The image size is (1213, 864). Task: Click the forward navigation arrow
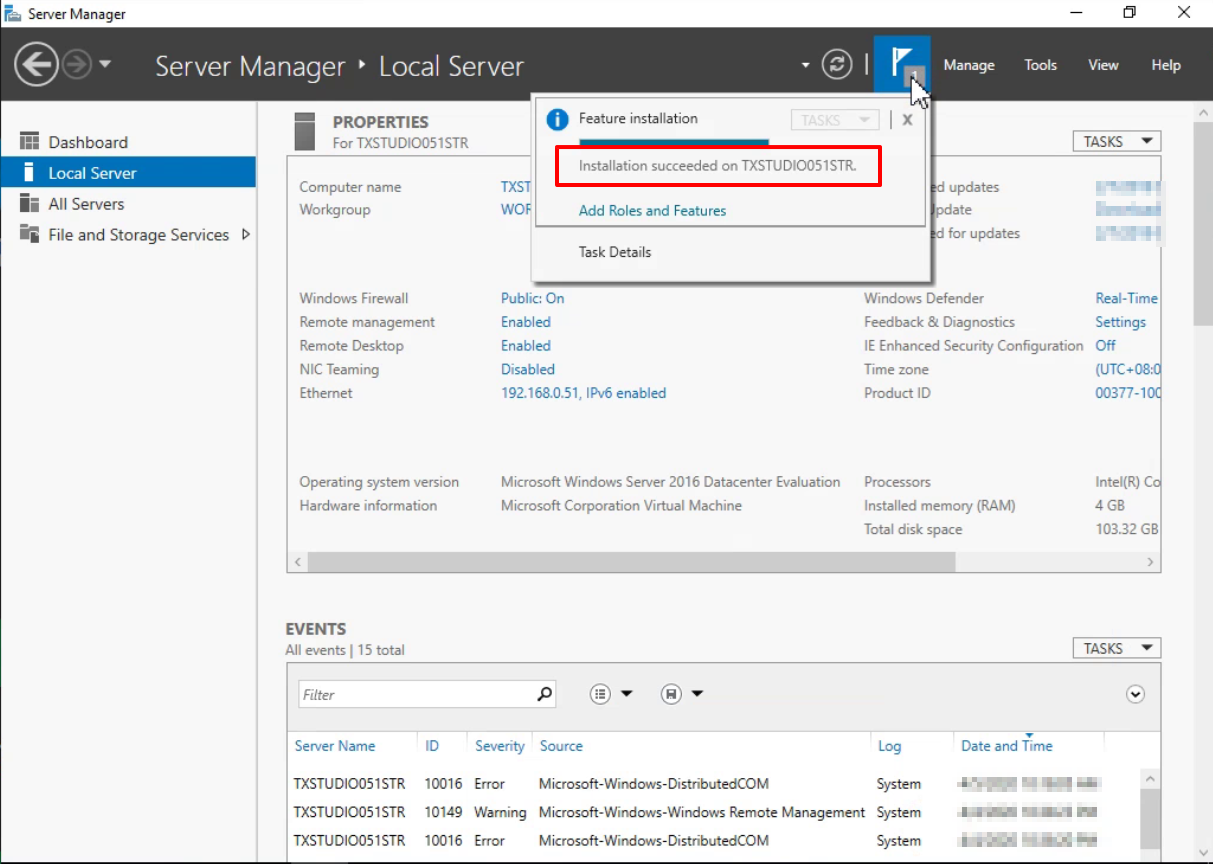tap(77, 65)
